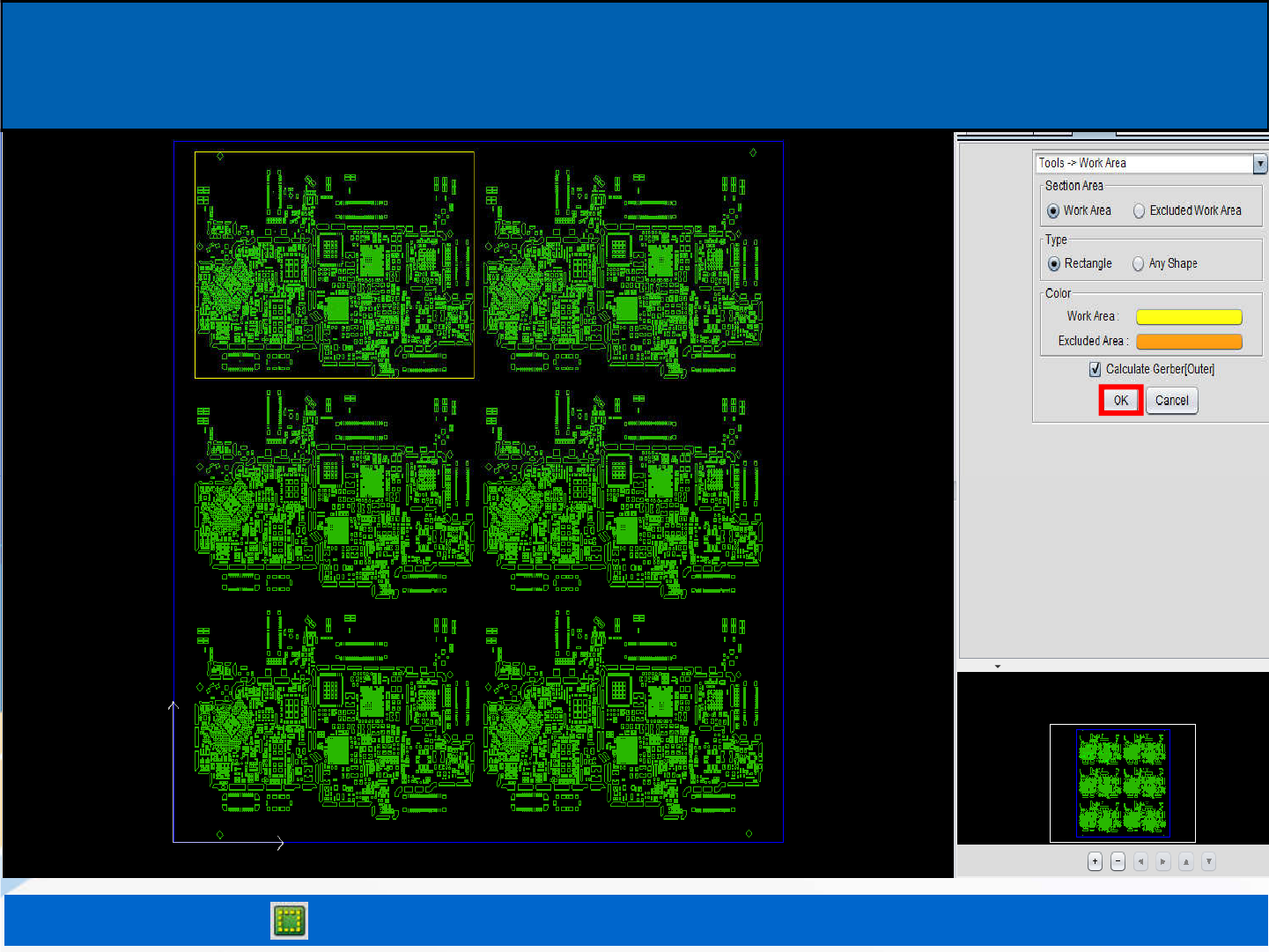Open the Tools -> Work Area dropdown arrow

click(1260, 164)
